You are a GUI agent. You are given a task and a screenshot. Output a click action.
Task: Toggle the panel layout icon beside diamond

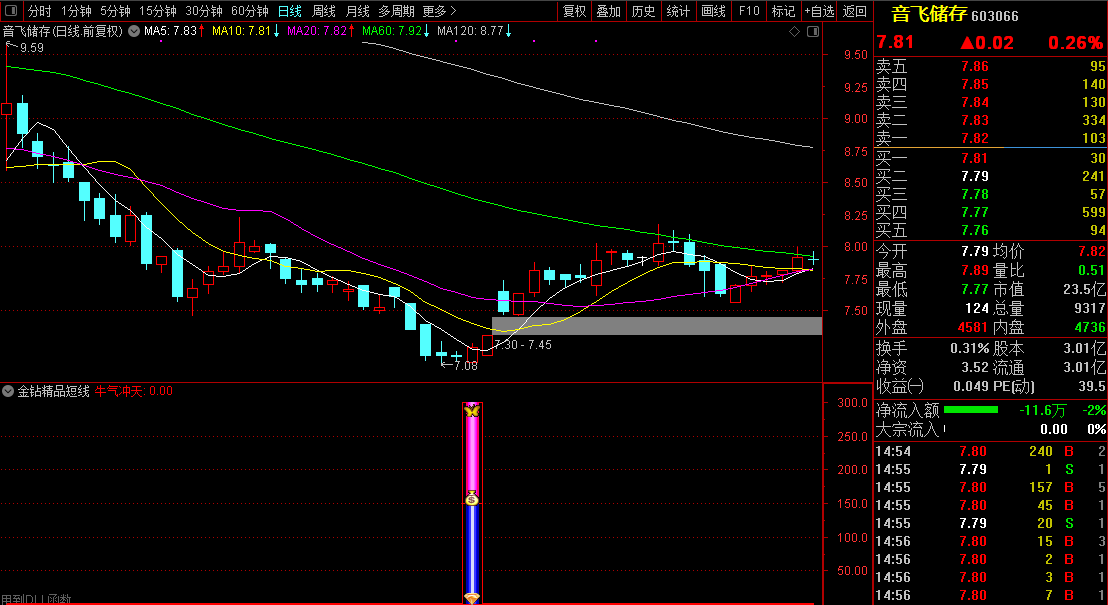point(813,31)
